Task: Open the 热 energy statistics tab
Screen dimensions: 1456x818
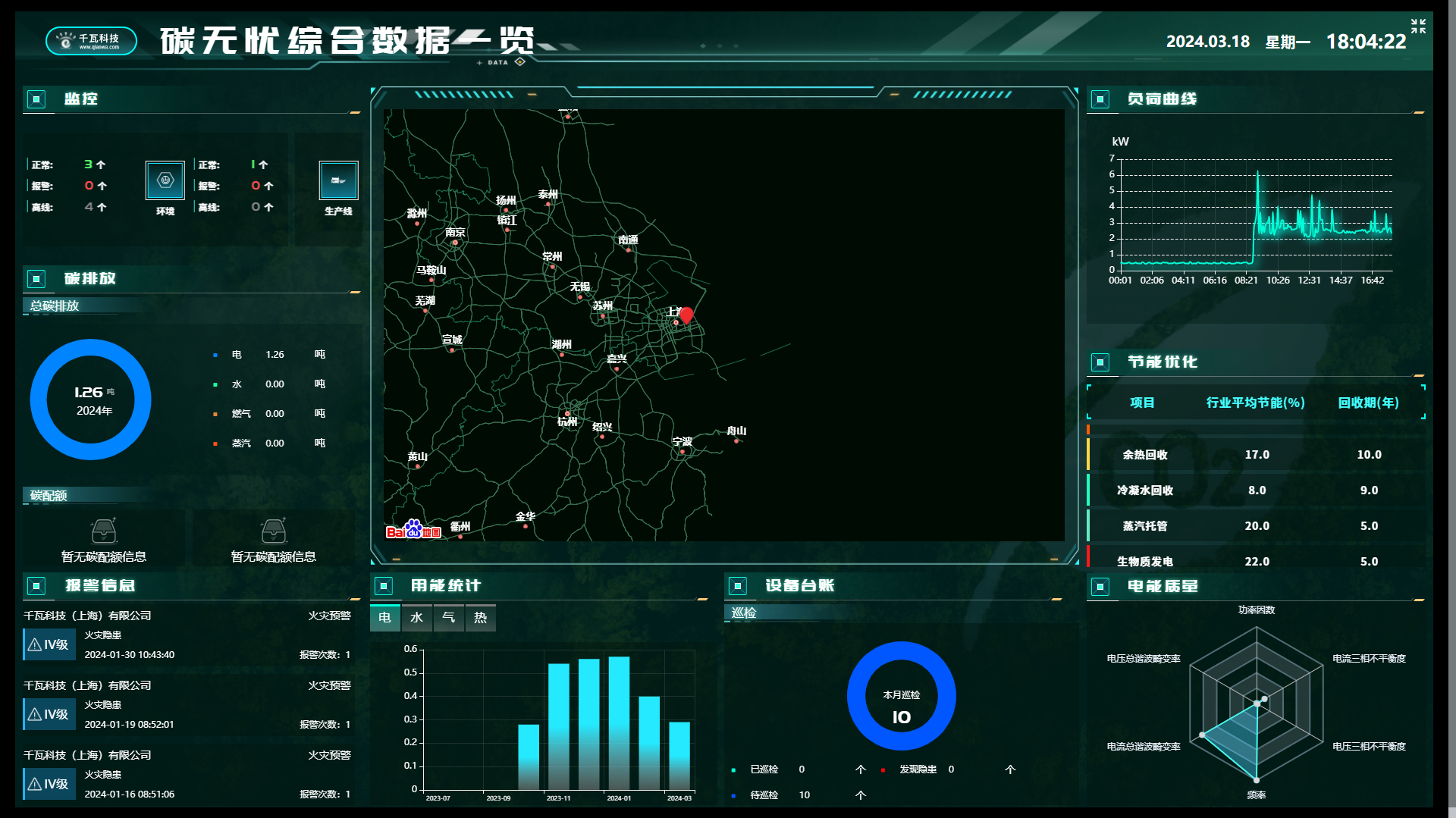Action: (480, 618)
